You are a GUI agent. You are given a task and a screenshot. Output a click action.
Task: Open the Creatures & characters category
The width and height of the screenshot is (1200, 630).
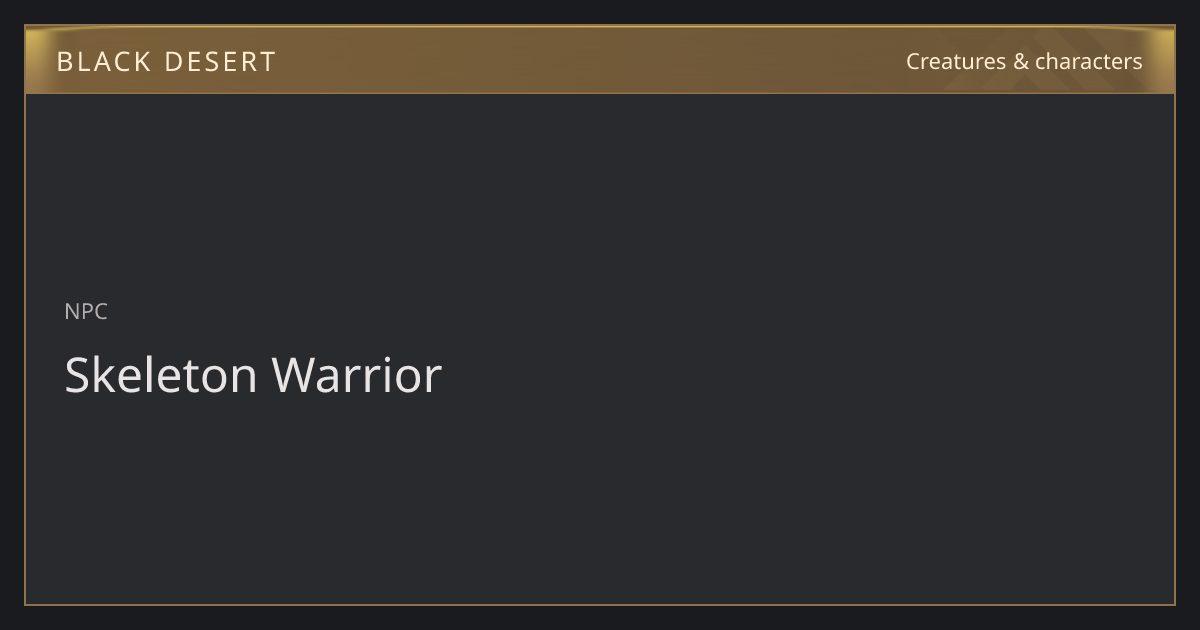click(x=1024, y=61)
